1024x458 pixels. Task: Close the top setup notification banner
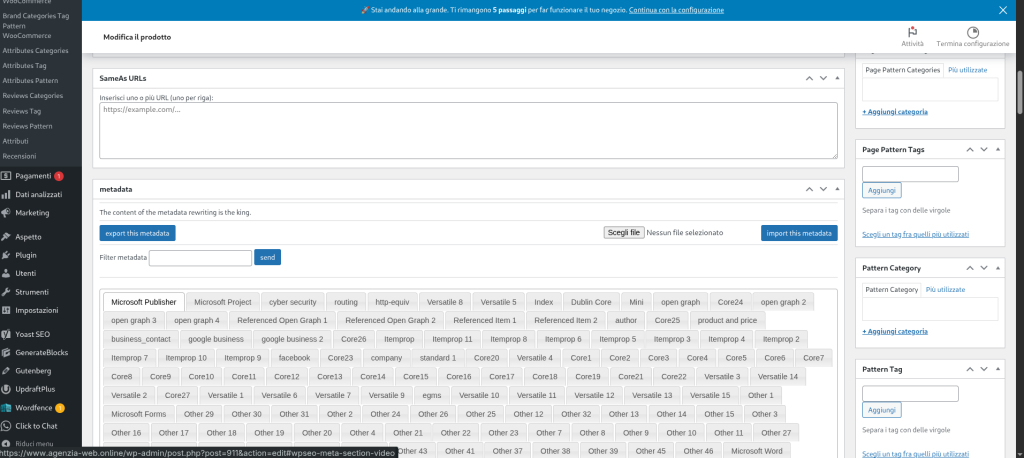click(x=1003, y=10)
